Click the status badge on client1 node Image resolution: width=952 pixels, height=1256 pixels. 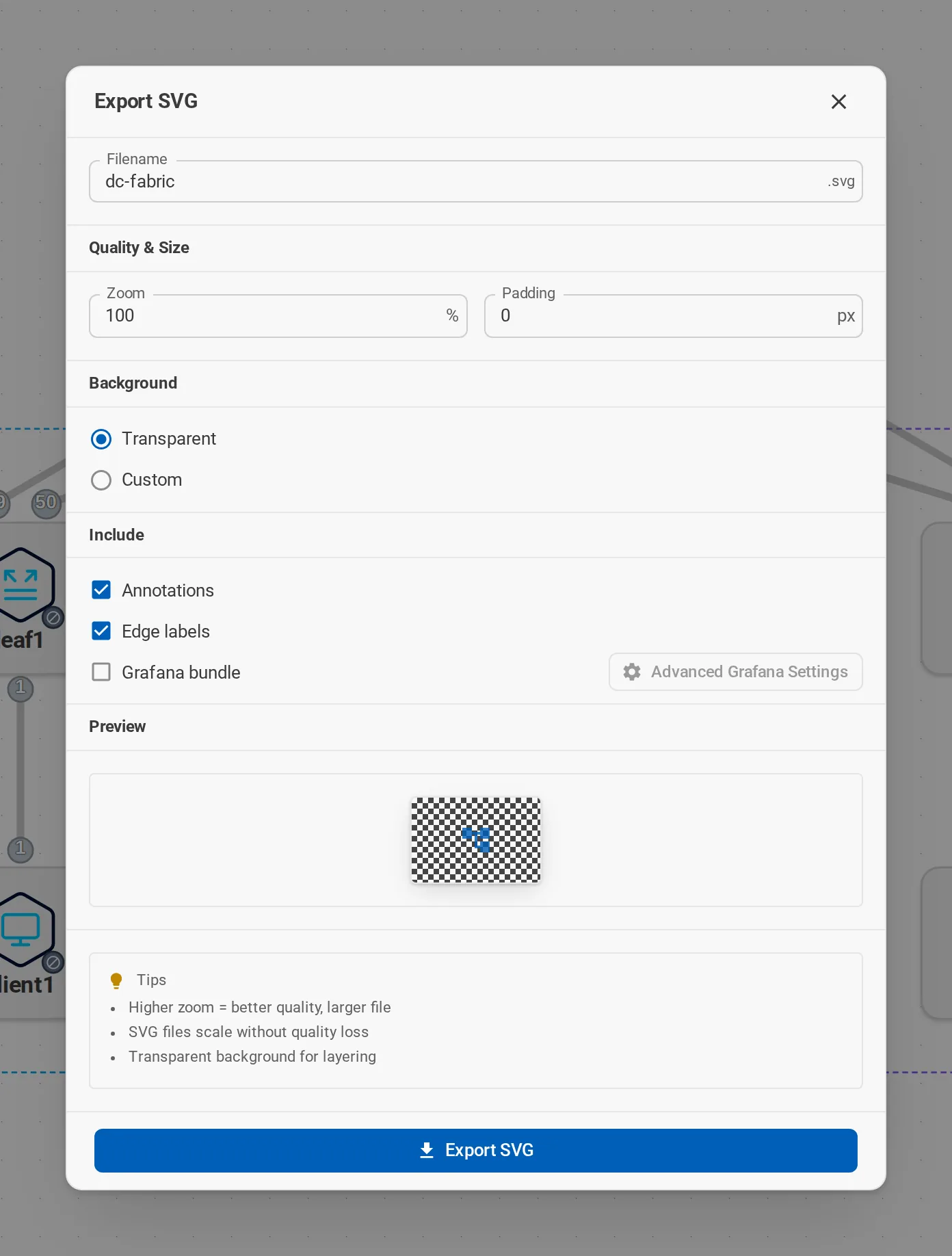[x=53, y=963]
